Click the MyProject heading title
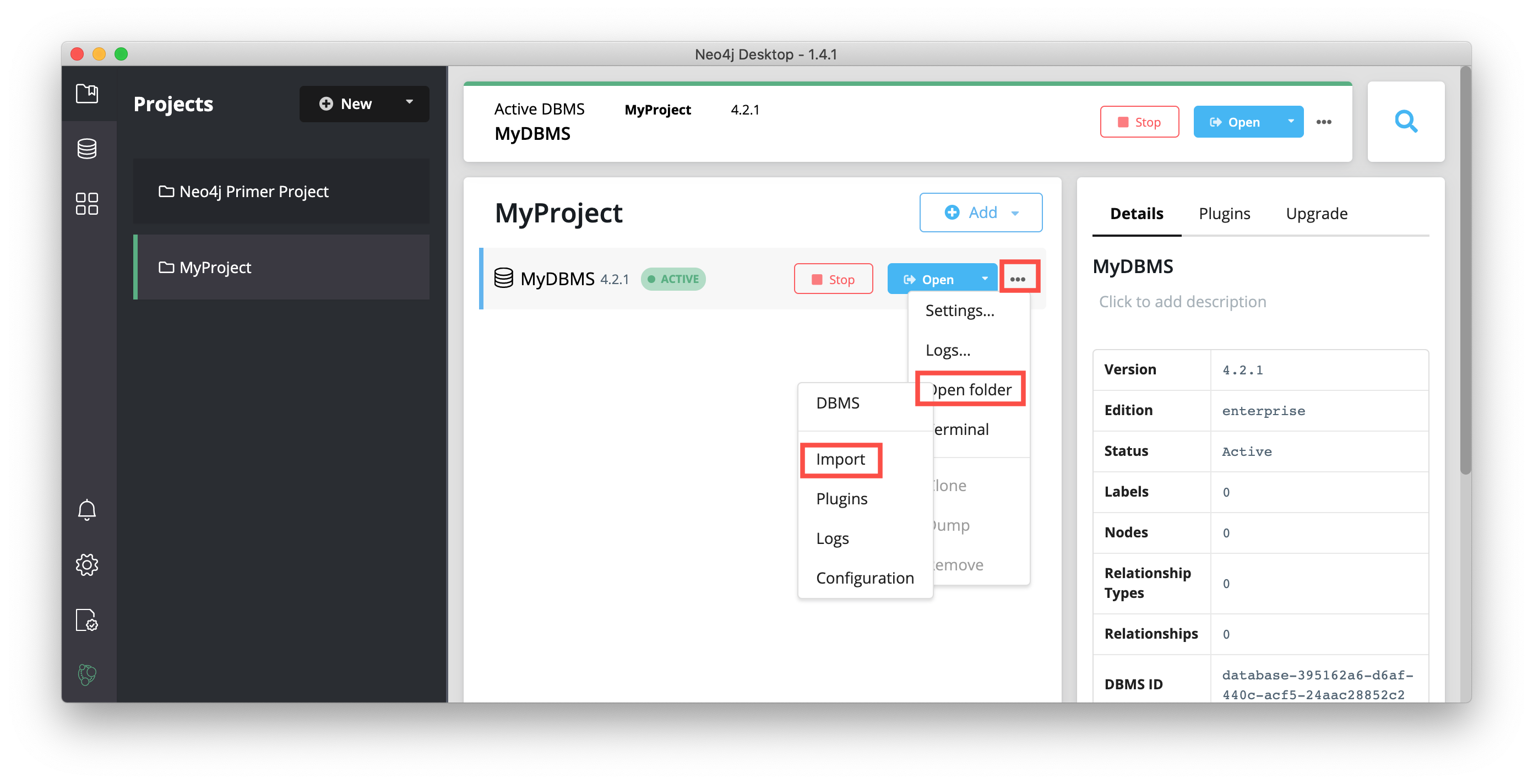Image resolution: width=1533 pixels, height=784 pixels. pos(558,213)
